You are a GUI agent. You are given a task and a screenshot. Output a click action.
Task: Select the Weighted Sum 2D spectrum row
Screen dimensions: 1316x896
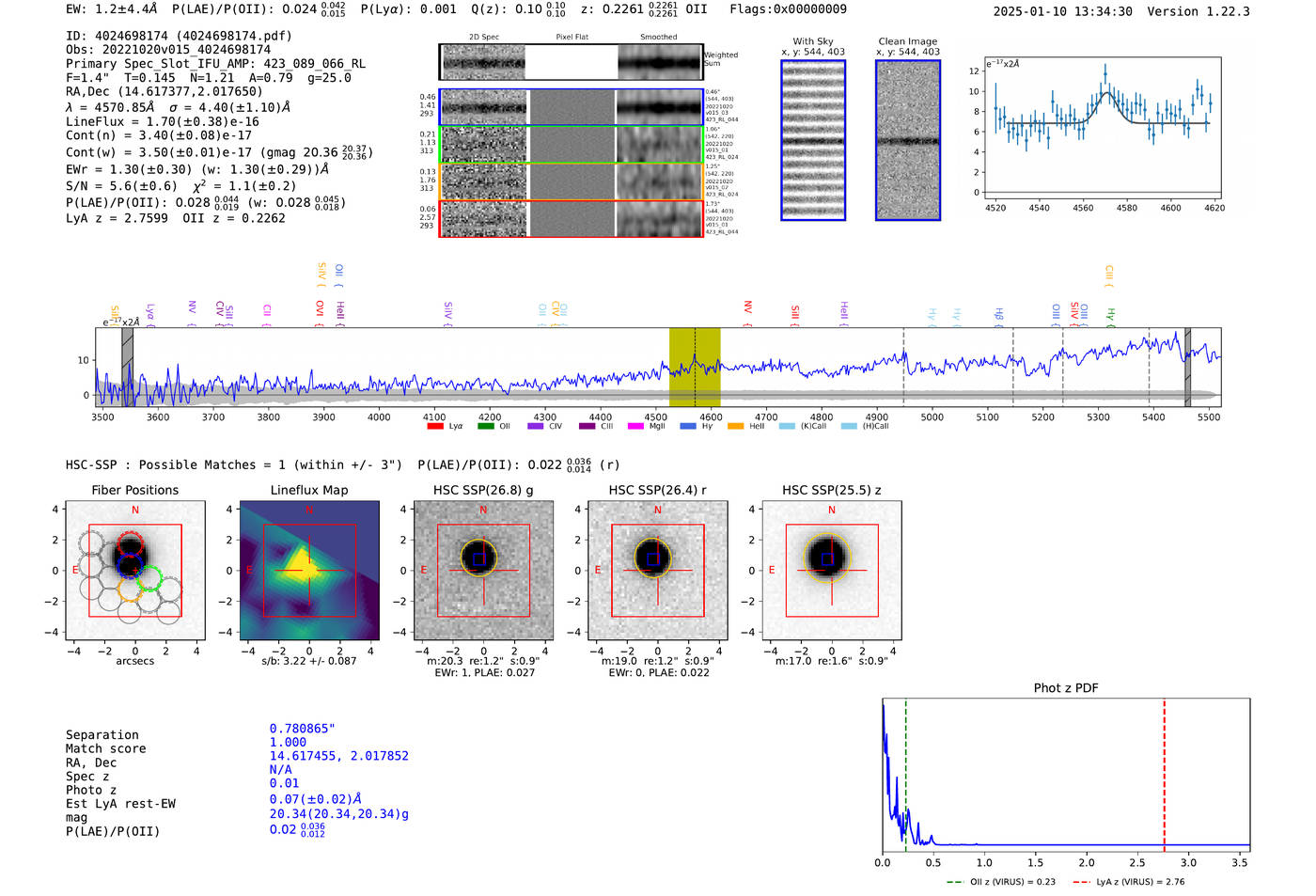point(572,63)
